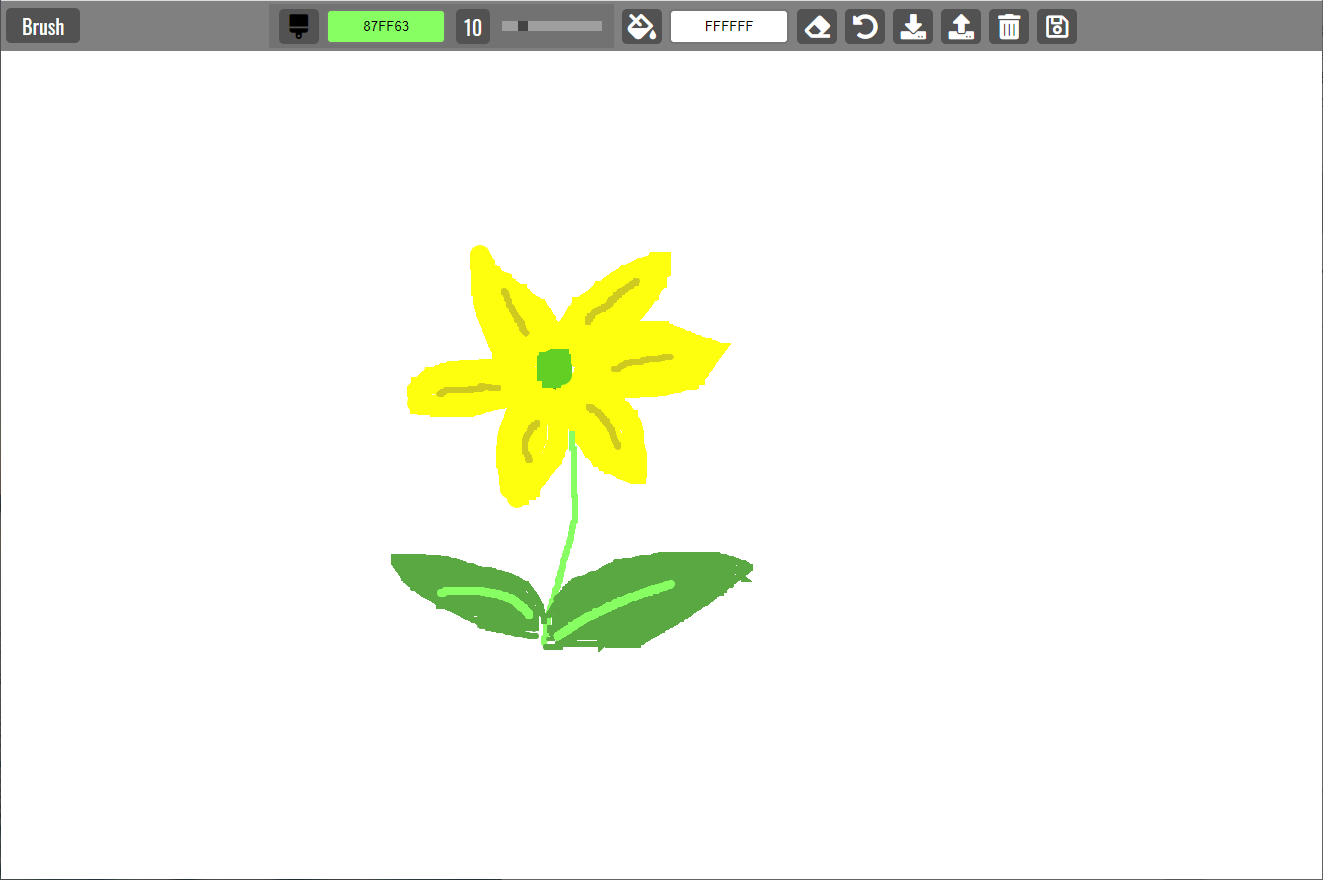Viewport: 1323px width, 880px height.
Task: Select the eraser tool
Action: pos(817,26)
